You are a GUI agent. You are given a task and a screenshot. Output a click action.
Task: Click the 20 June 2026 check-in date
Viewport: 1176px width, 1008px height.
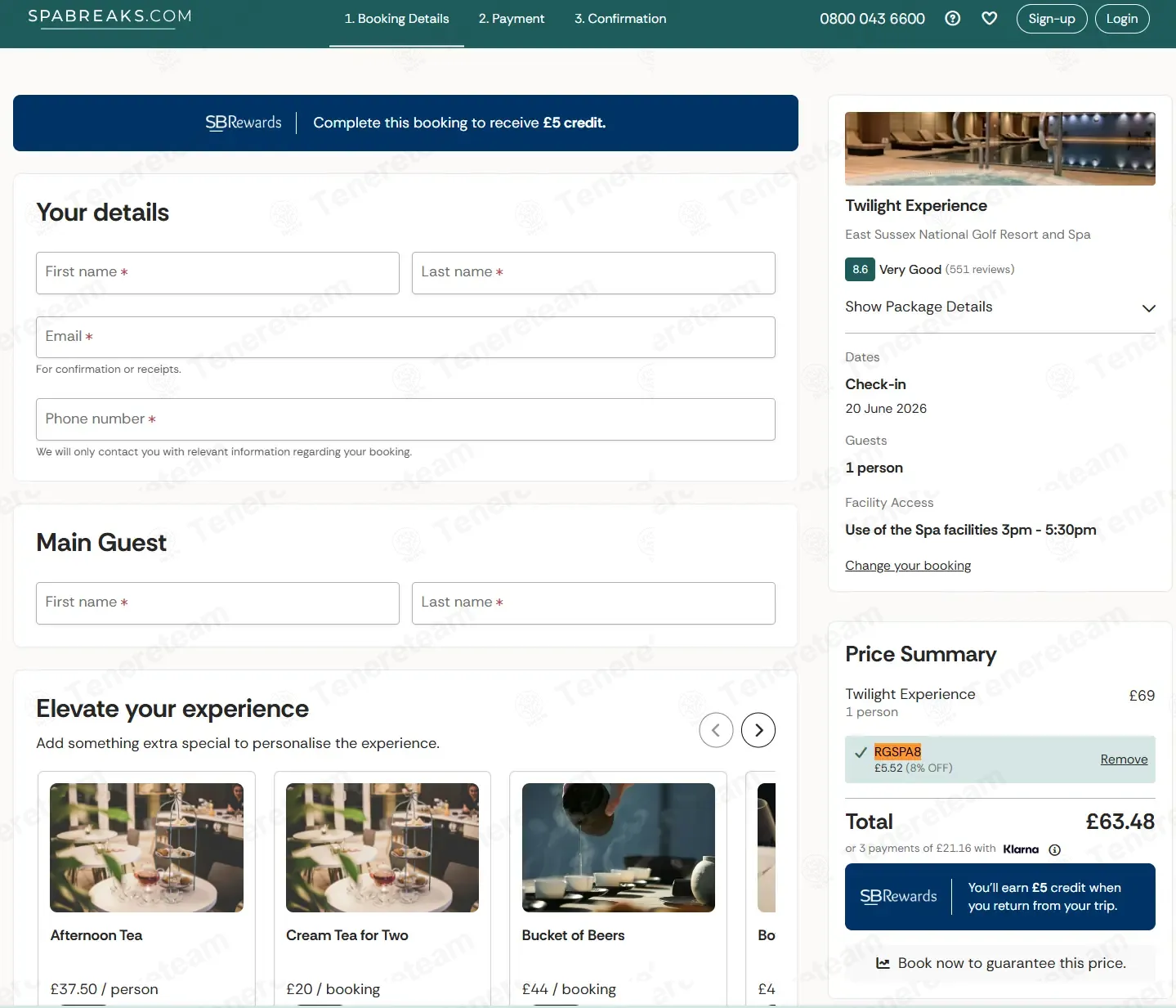coord(886,409)
